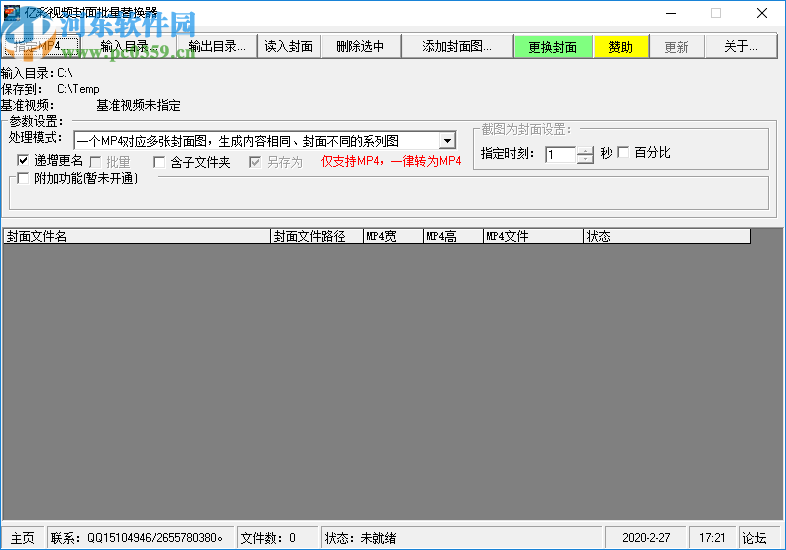The image size is (786, 550).
Task: Click the 指定时刻 seconds input field
Action: [561, 154]
